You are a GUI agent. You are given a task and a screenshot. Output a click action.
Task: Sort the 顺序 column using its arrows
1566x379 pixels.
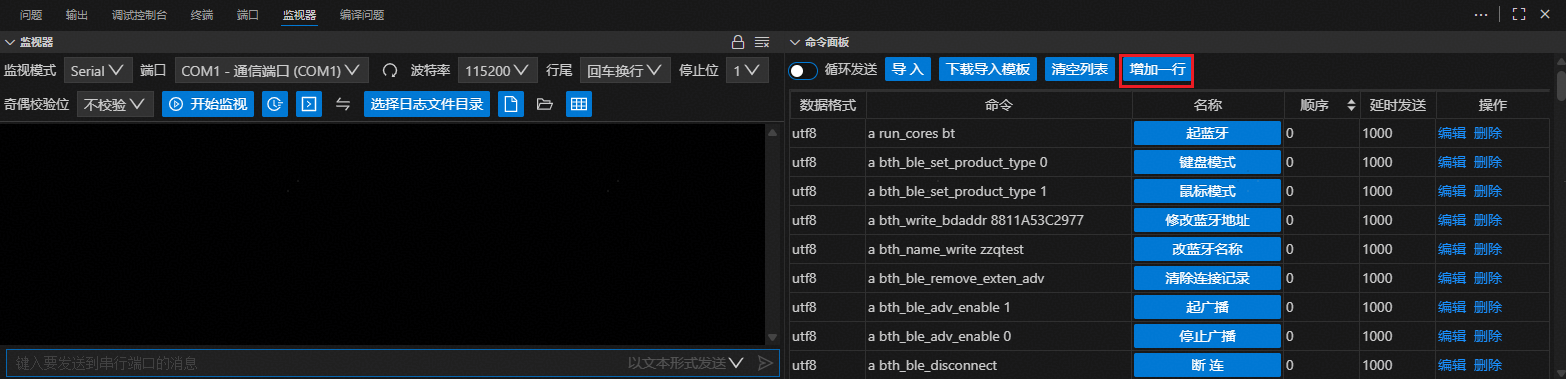(x=1351, y=105)
